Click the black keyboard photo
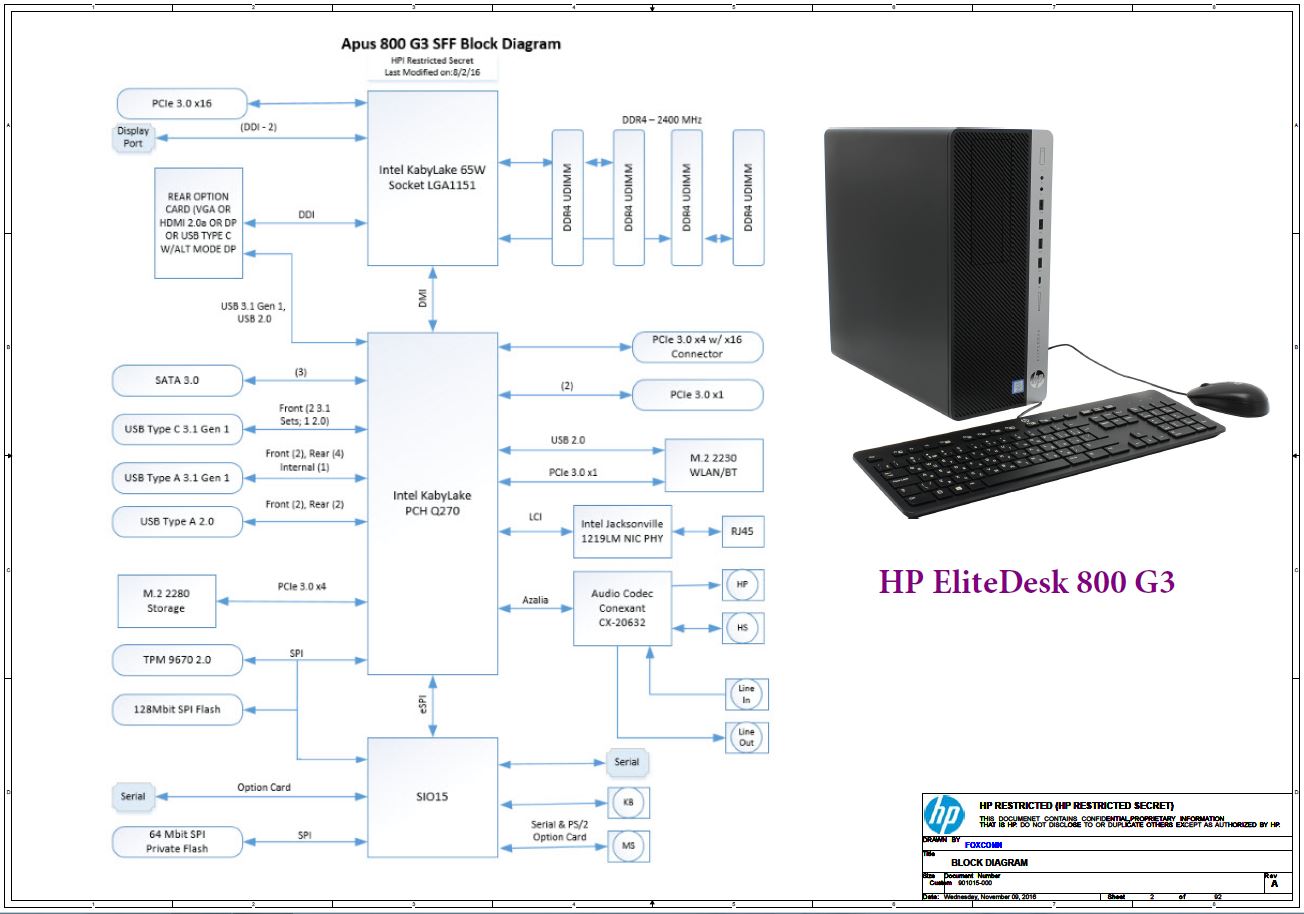Screen dimensions: 1304x914 [x=1039, y=452]
